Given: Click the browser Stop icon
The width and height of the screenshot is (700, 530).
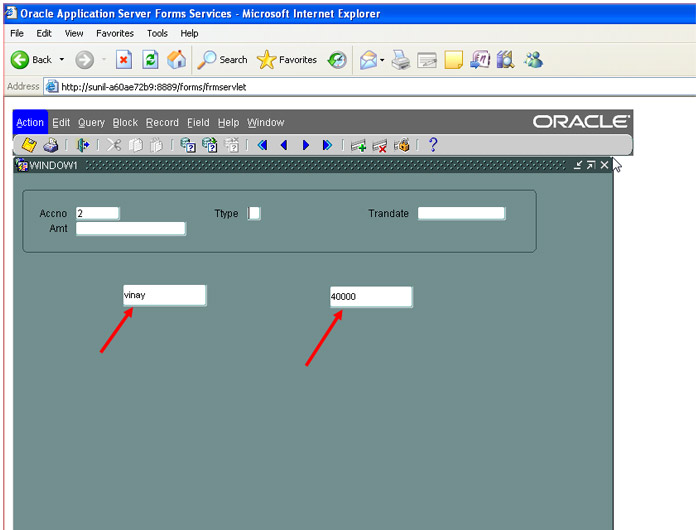Looking at the screenshot, I should [124, 59].
